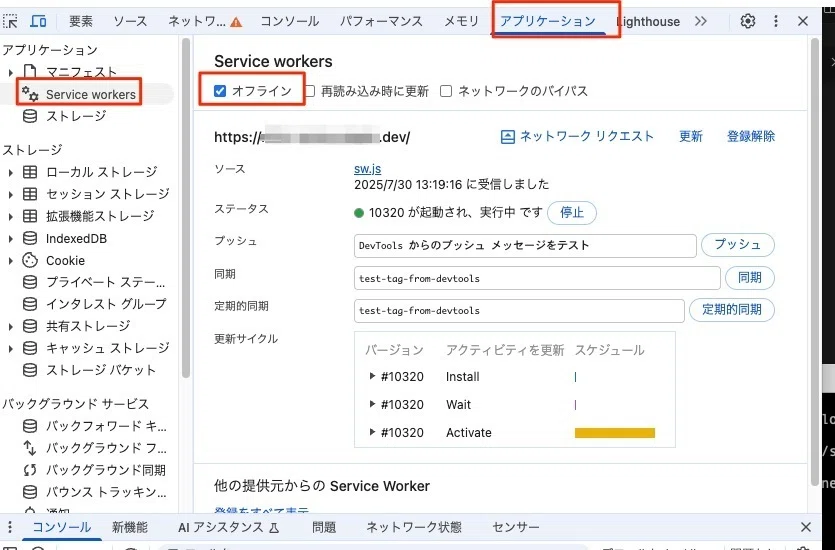Viewport: 835px width, 550px height.
Task: Switch to the 要素 tab
Action: point(81,21)
